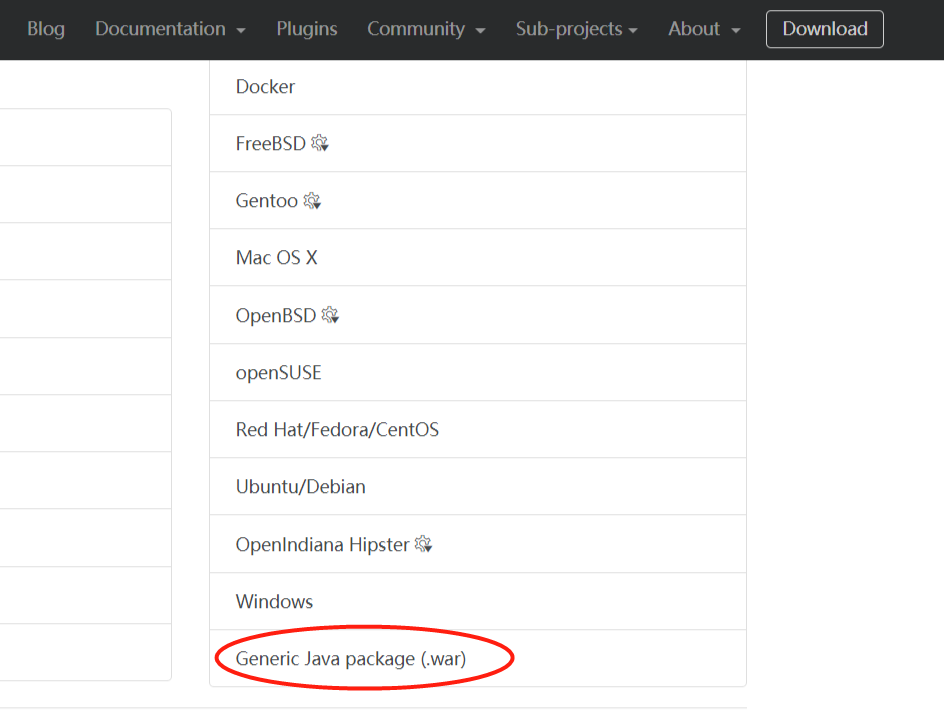Screen dimensions: 944x720
Task: Click the gear icon next to OpenIndiana Hipster
Action: [423, 544]
